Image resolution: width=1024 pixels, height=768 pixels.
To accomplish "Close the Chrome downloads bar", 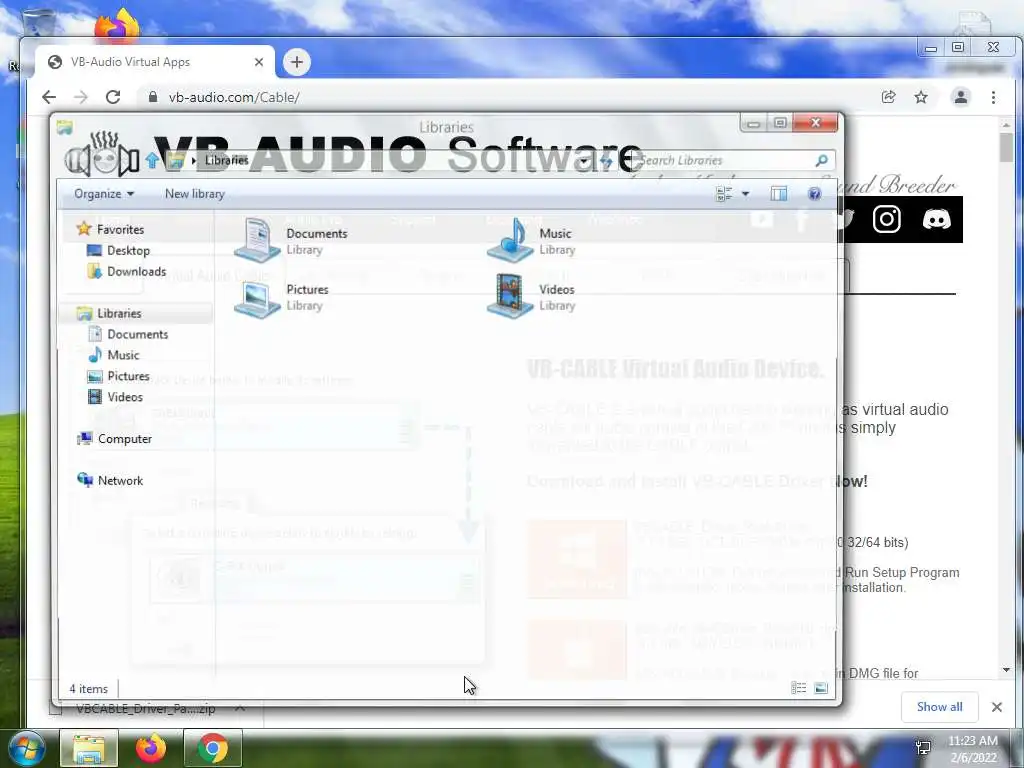I will tap(997, 707).
